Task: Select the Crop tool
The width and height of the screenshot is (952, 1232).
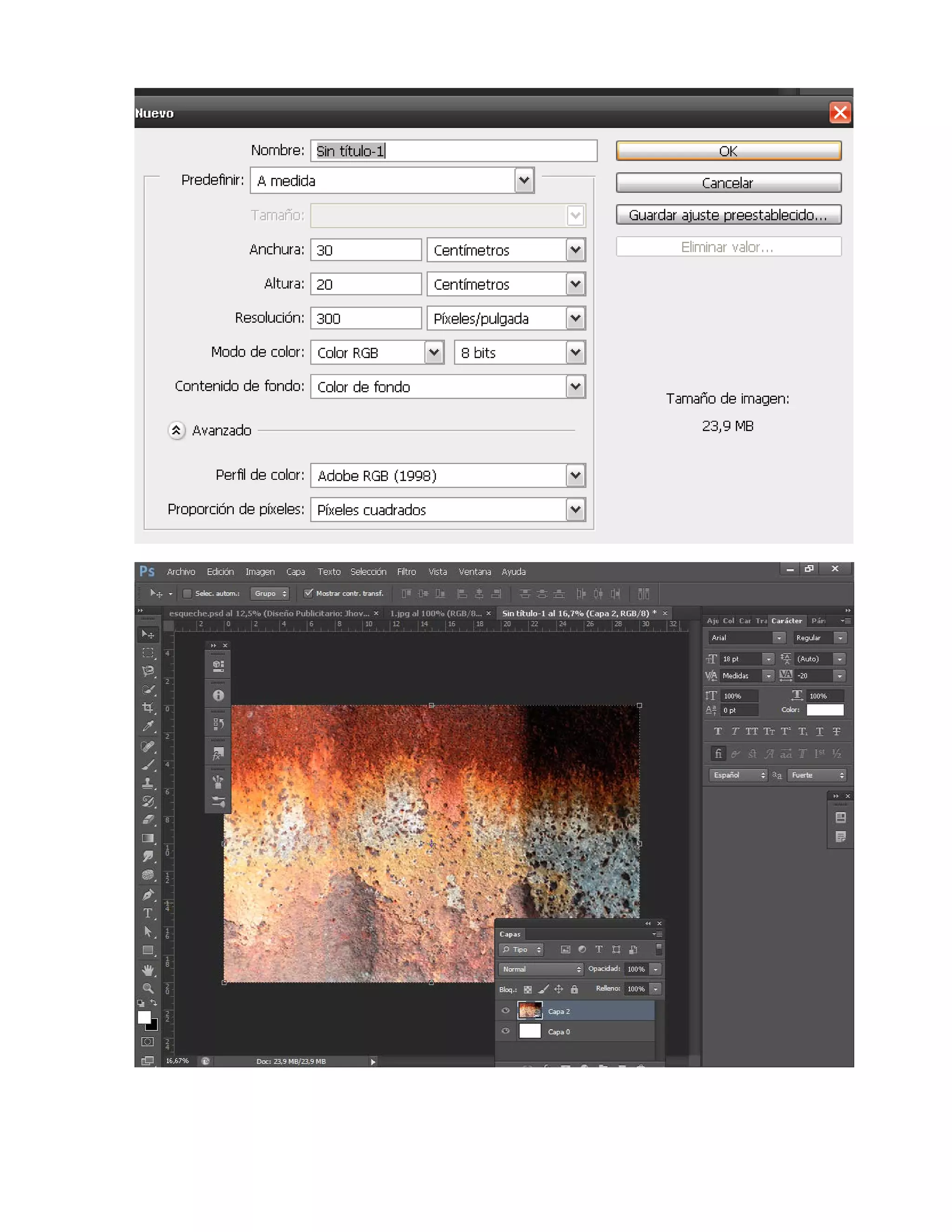Action: point(148,708)
